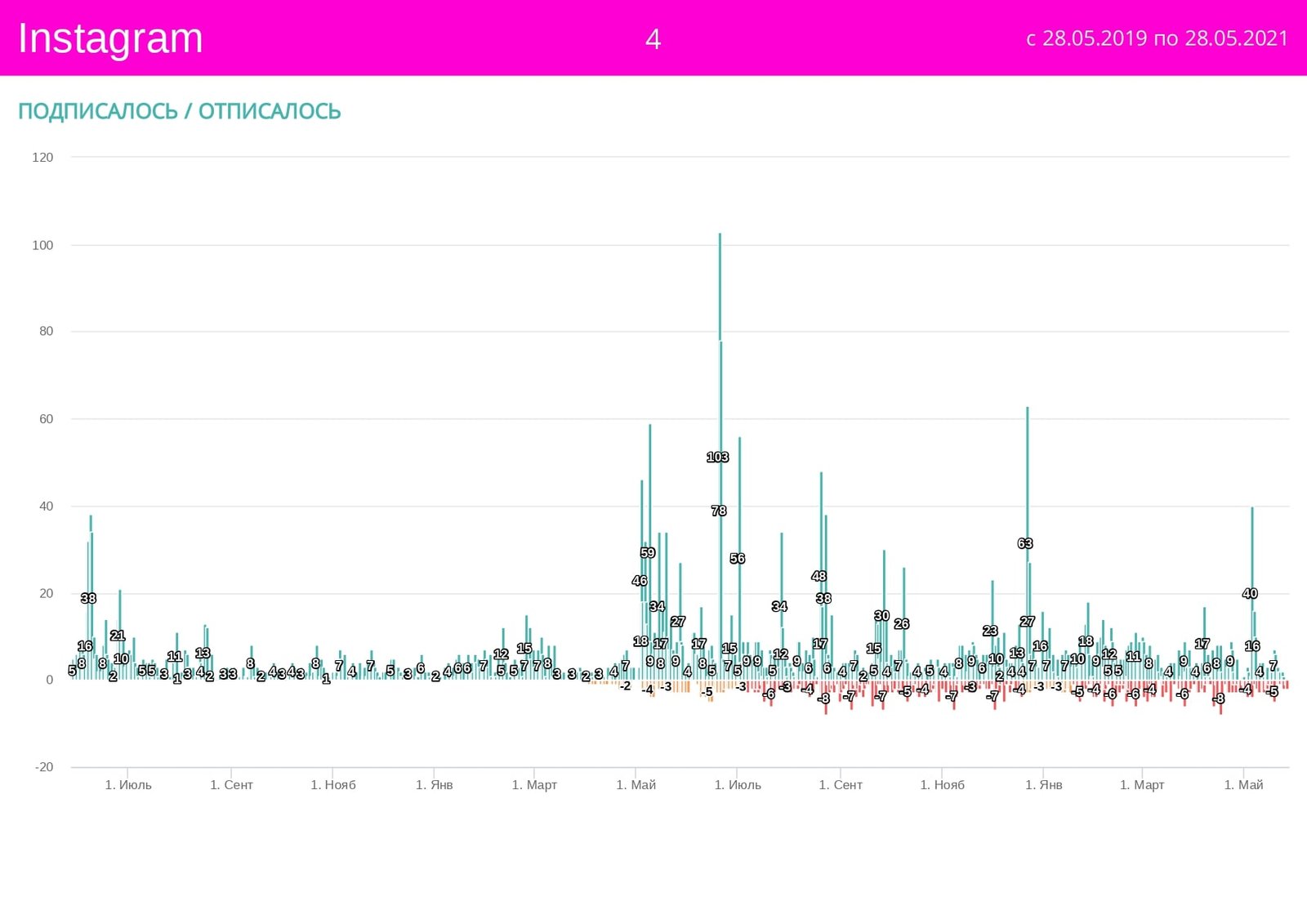Click the last 1. Март x-axis label
The image size is (1307, 924).
[x=1141, y=785]
